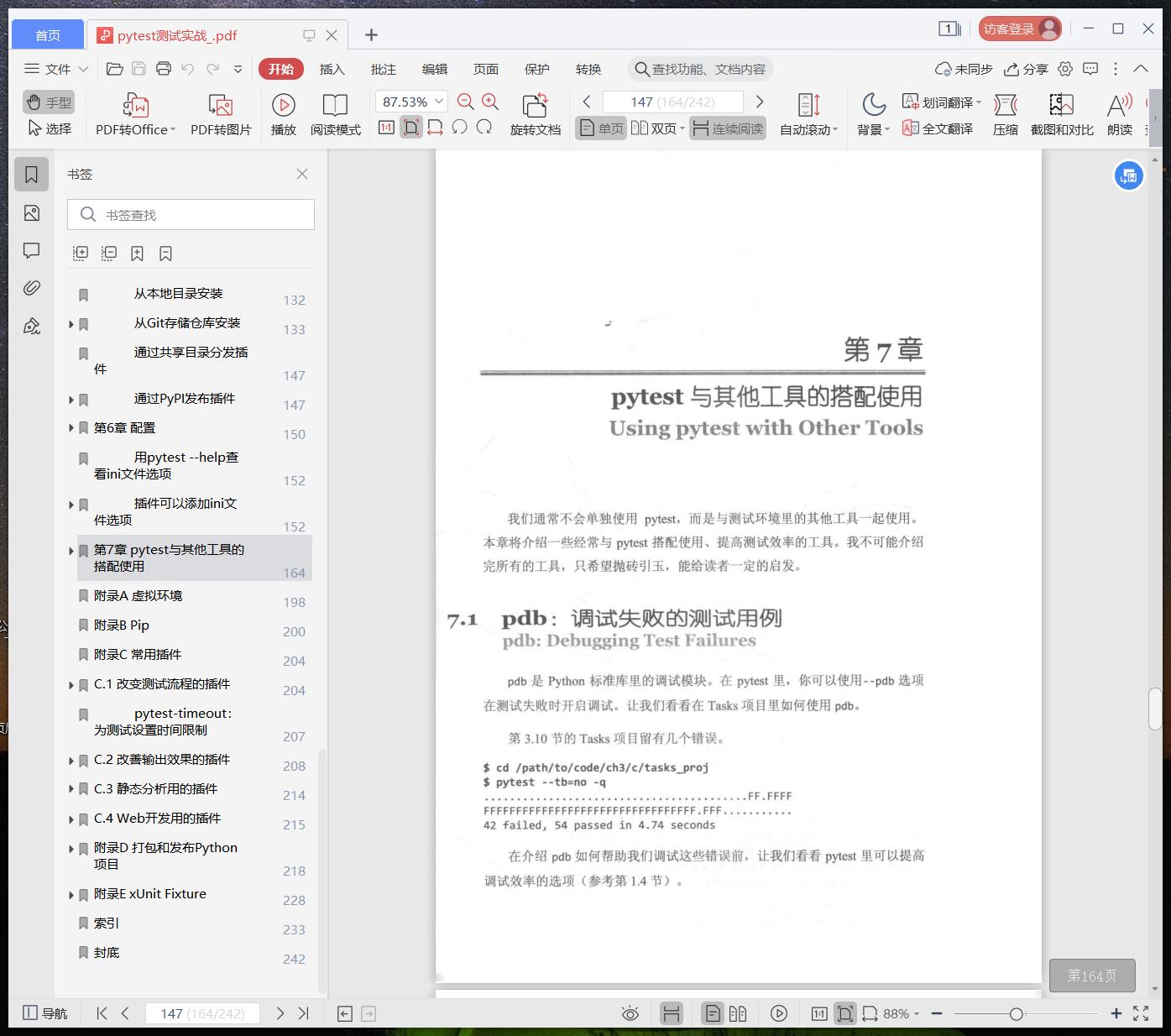The height and width of the screenshot is (1036, 1171).
Task: Toggle fit page icon in toolbar
Action: pyautogui.click(x=411, y=128)
